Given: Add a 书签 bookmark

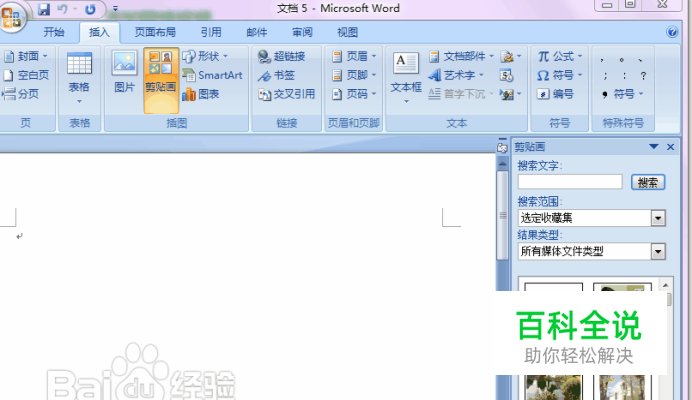Looking at the screenshot, I should (x=276, y=75).
